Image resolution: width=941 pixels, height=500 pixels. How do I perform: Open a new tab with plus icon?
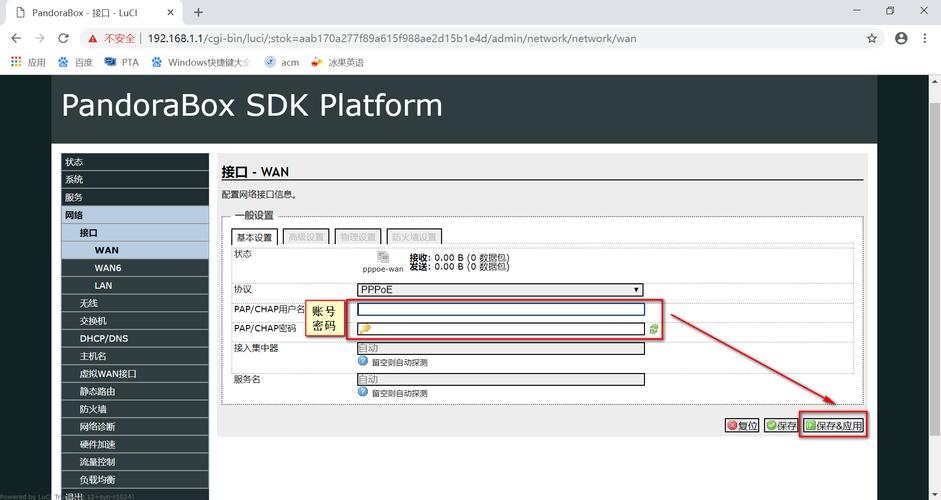pos(198,12)
